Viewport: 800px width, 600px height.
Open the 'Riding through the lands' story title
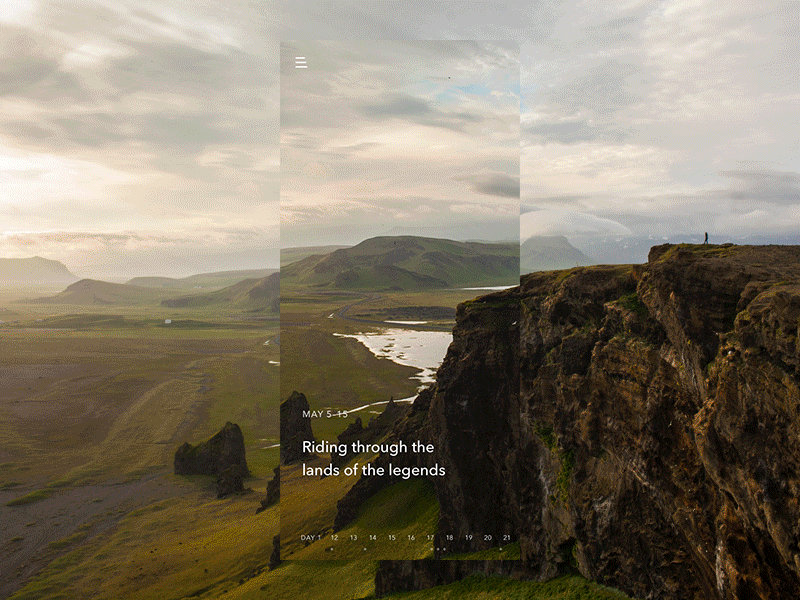[x=373, y=458]
